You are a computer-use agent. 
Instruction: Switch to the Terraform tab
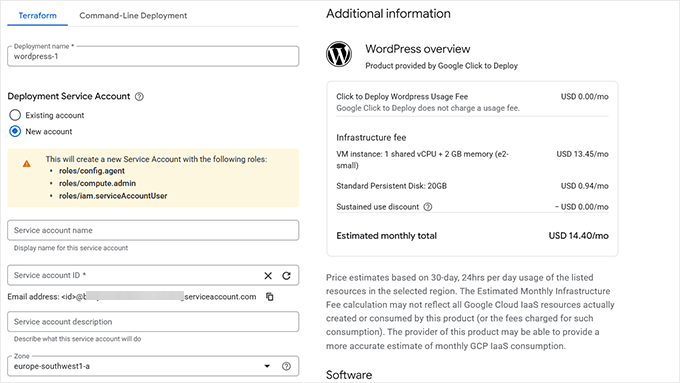click(x=37, y=16)
